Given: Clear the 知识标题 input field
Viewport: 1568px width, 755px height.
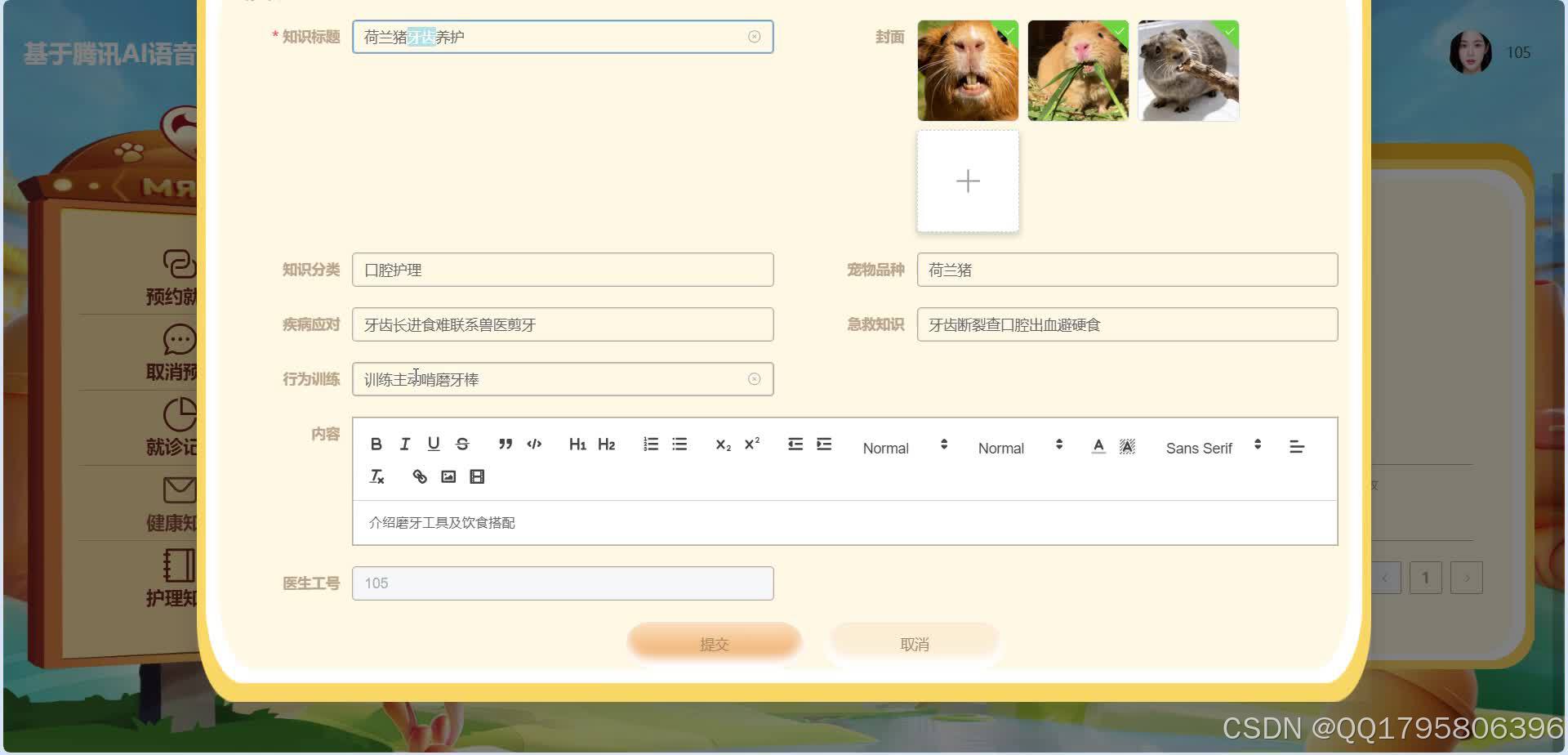Looking at the screenshot, I should (754, 37).
